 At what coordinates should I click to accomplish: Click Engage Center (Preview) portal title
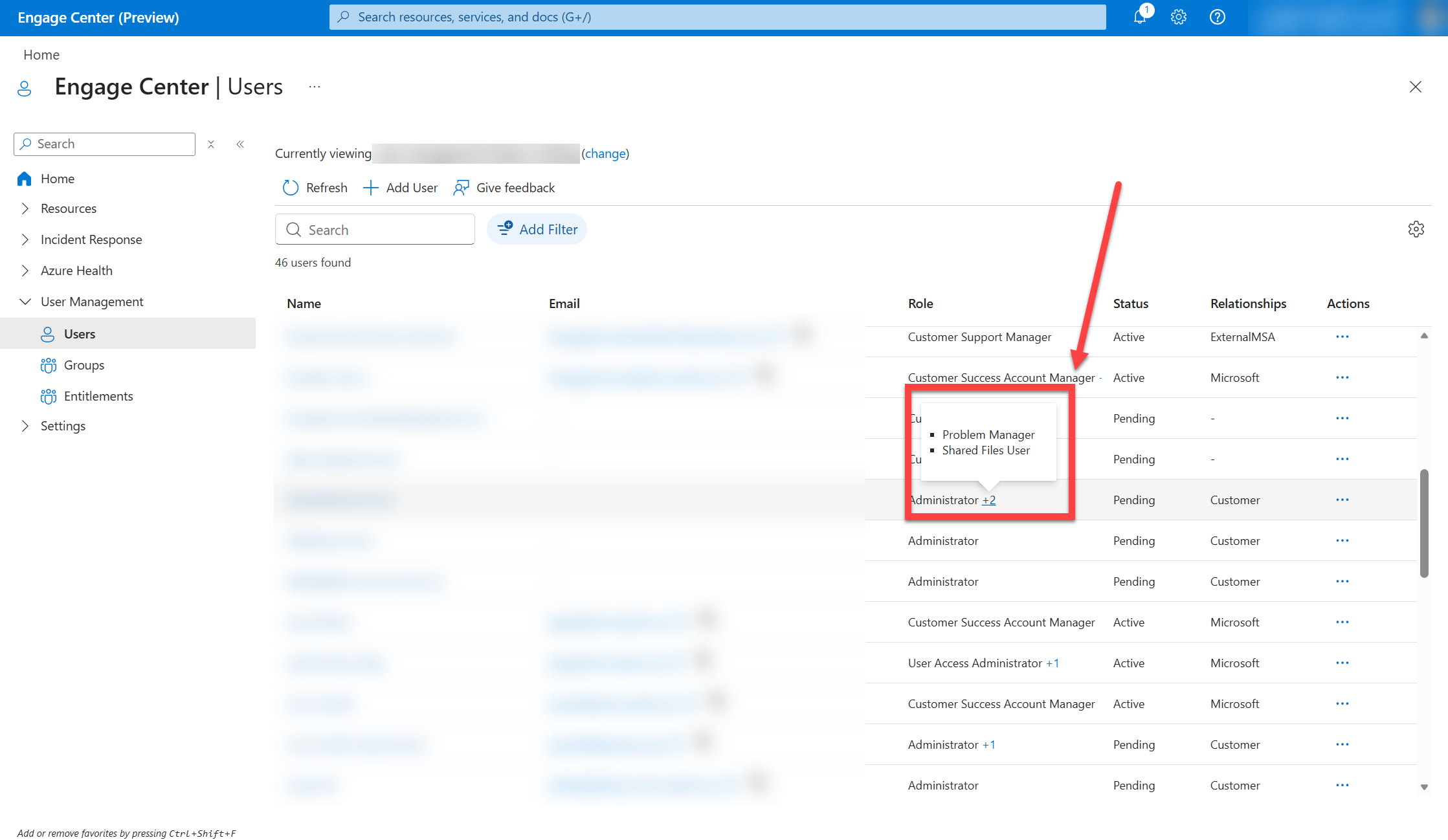click(98, 17)
